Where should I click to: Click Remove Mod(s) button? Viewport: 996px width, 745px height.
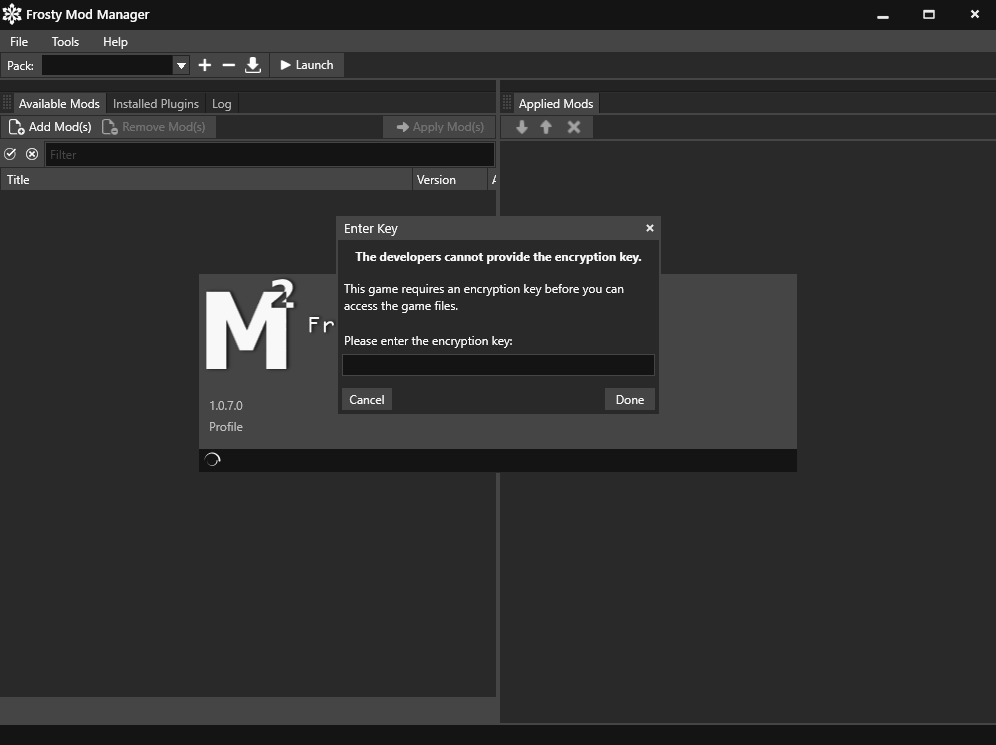[154, 127]
